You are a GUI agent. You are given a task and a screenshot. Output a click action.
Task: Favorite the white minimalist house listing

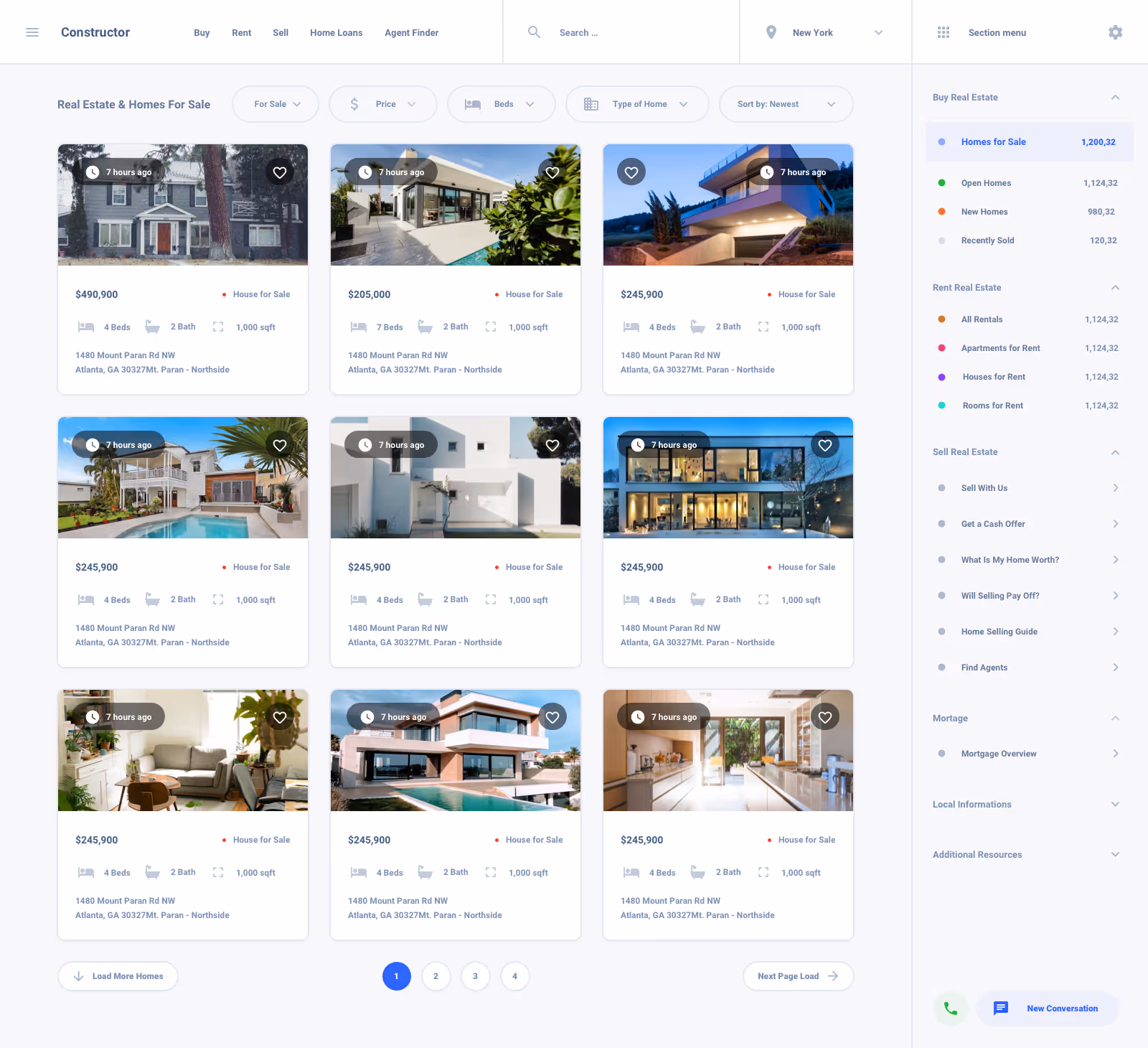click(x=552, y=445)
